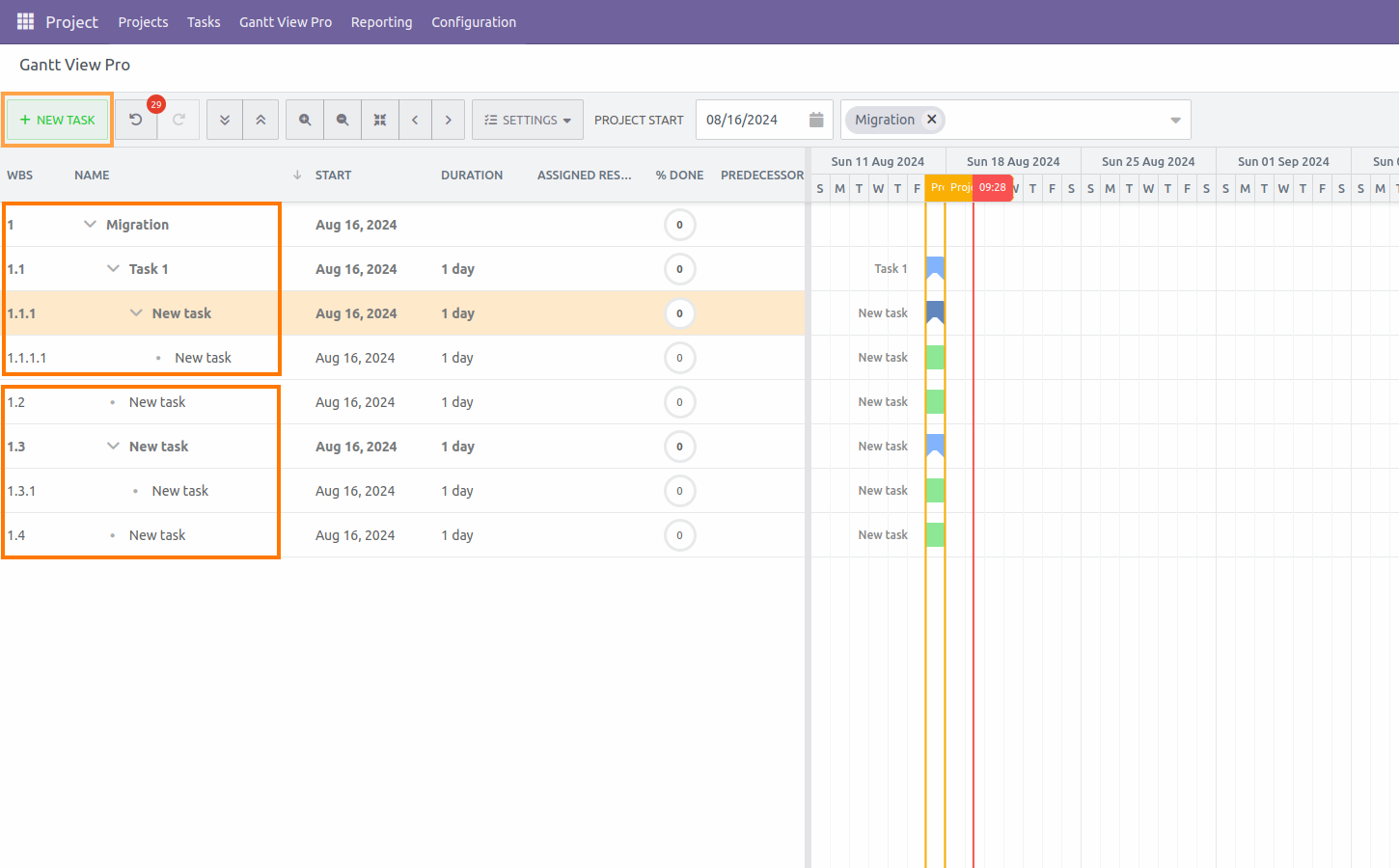Screen dimensions: 1399x868
Task: Remove the Migration filter tag
Action: click(x=931, y=119)
